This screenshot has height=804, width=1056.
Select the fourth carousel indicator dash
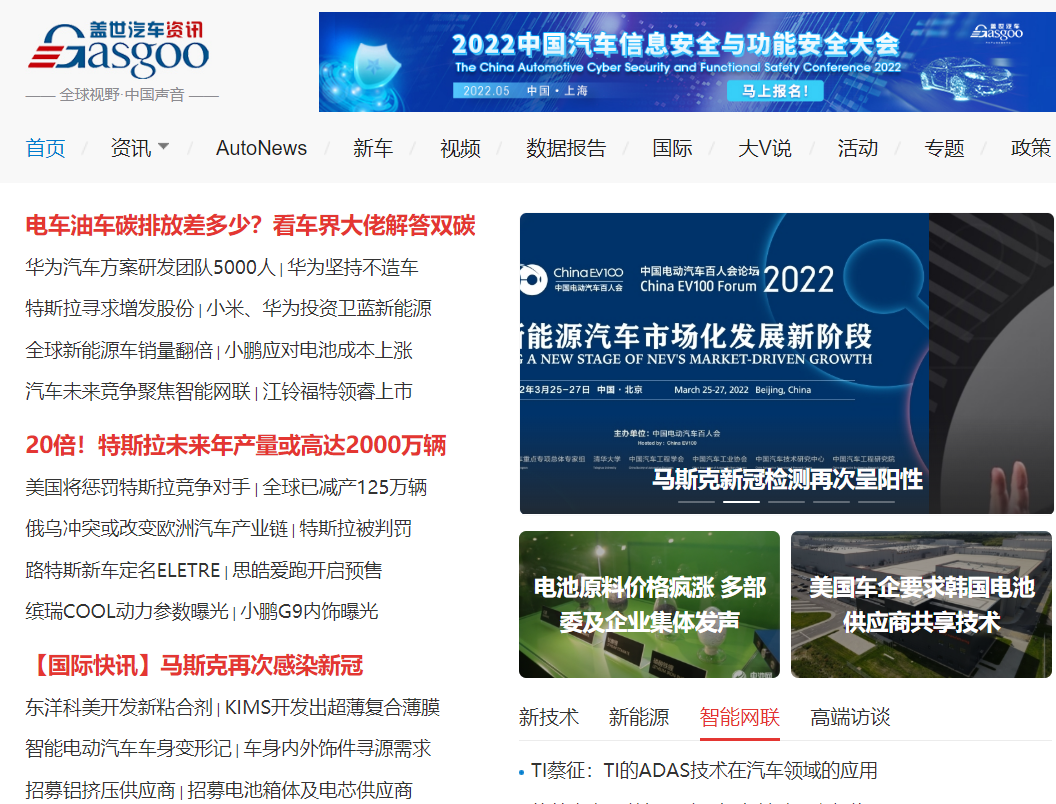pyautogui.click(x=831, y=502)
